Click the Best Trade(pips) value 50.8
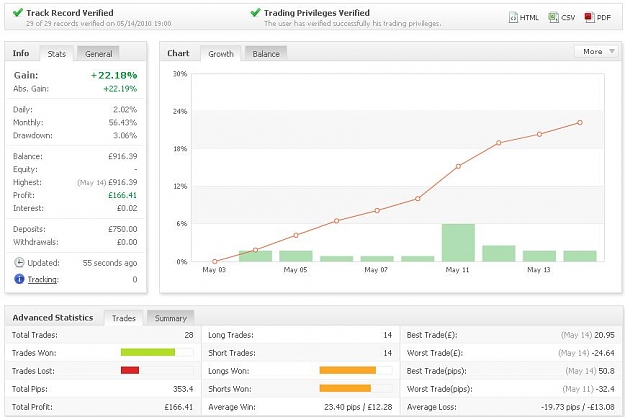The height and width of the screenshot is (417, 625). coord(606,371)
